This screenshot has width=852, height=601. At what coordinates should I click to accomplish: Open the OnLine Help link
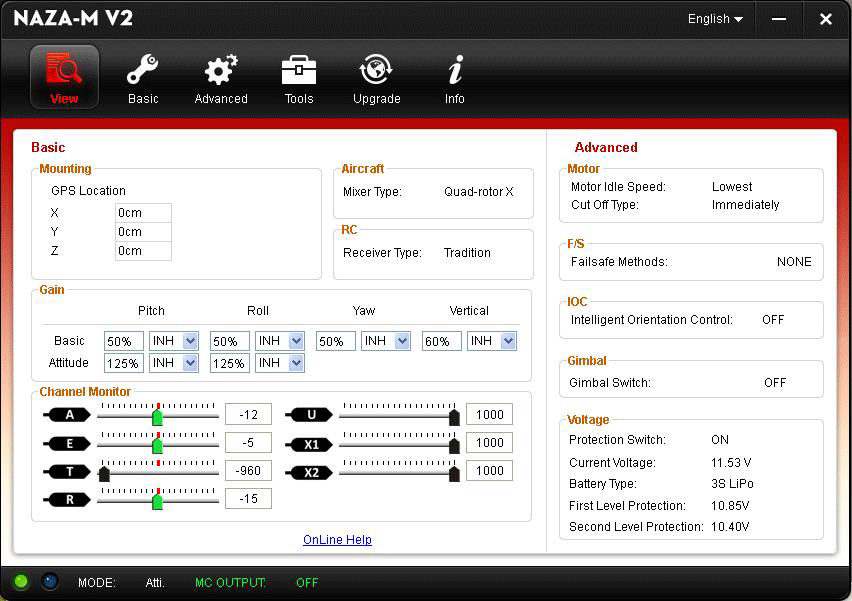tap(337, 540)
